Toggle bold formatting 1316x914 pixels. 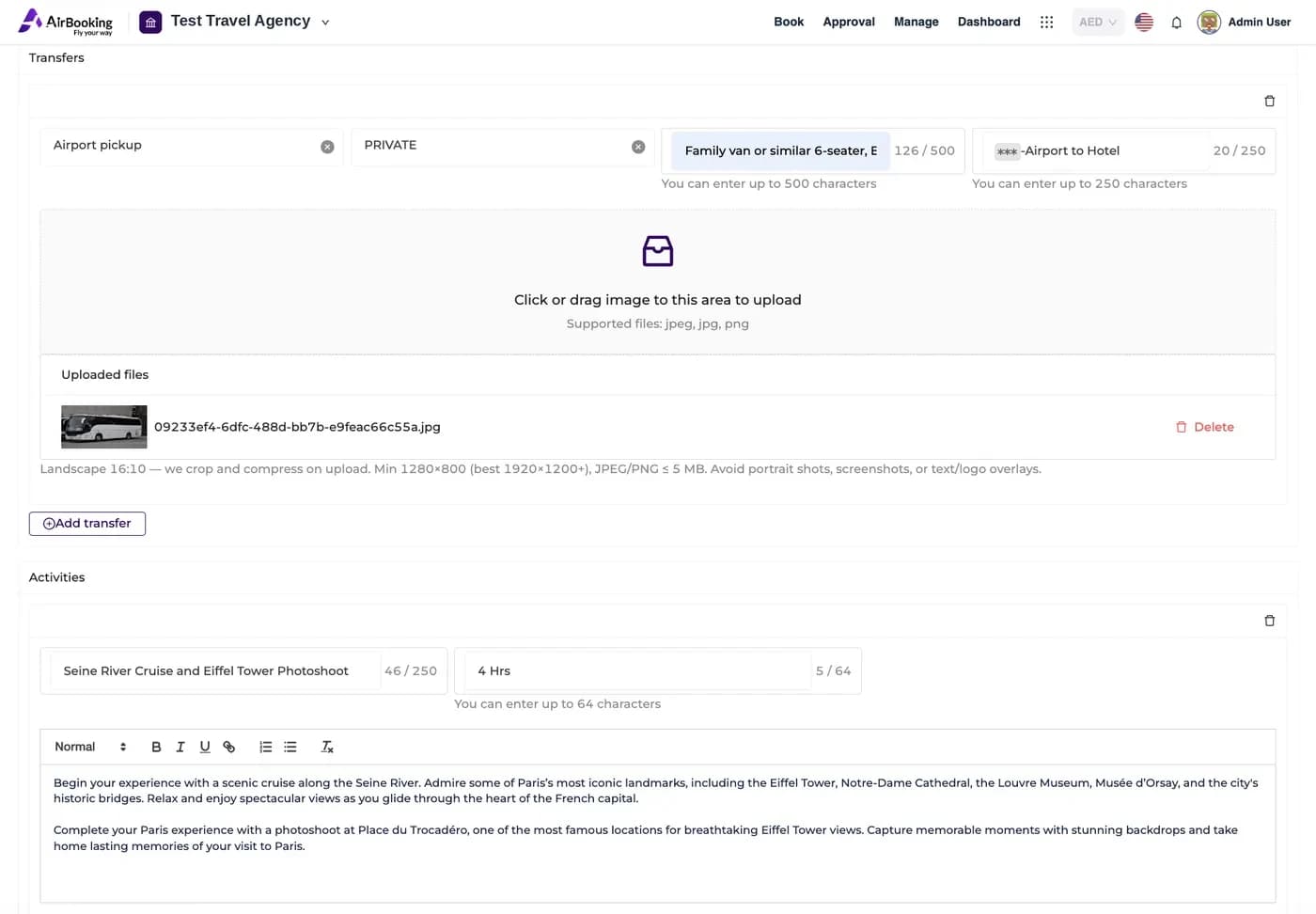click(156, 747)
